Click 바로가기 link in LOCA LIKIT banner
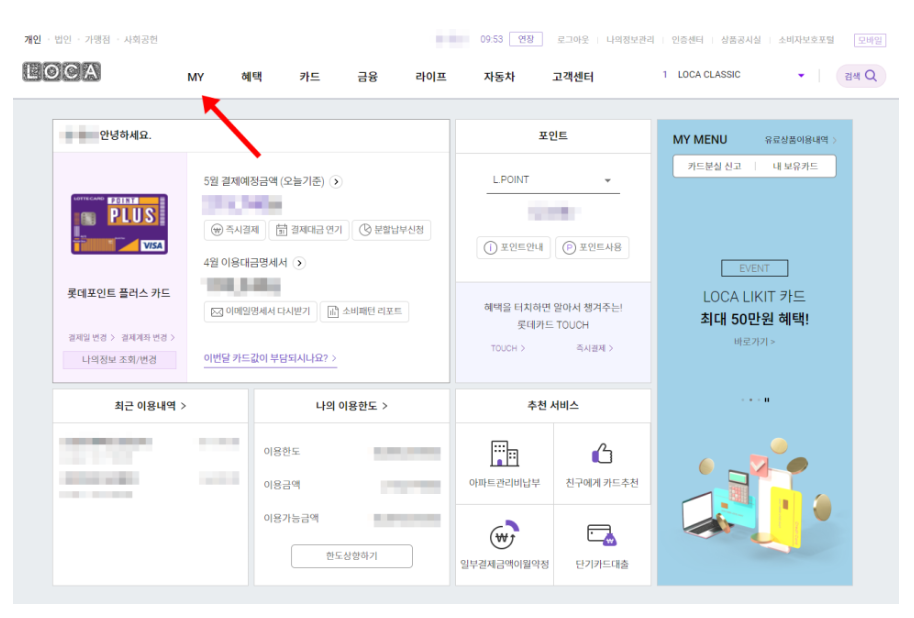This screenshot has height=618, width=914. 754,342
